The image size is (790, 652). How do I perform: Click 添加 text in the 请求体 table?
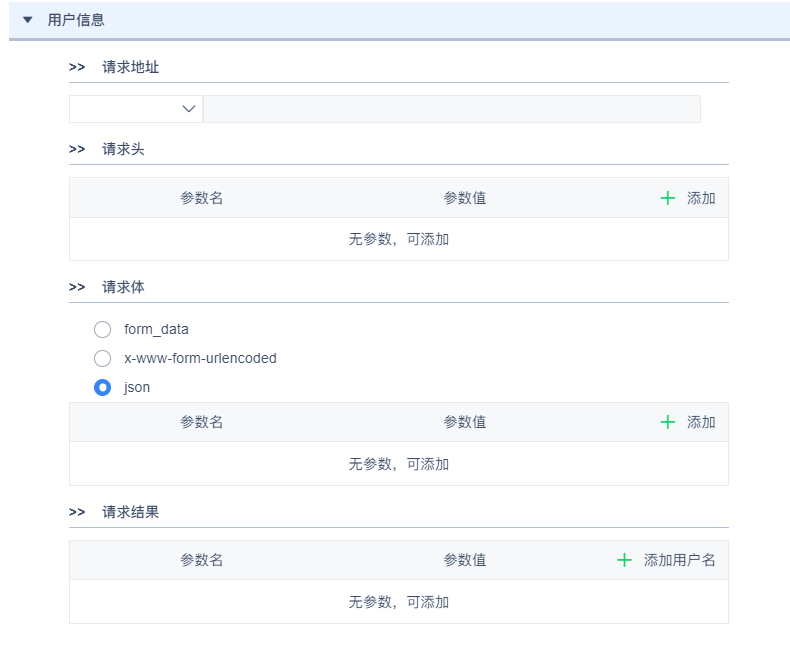(x=701, y=422)
